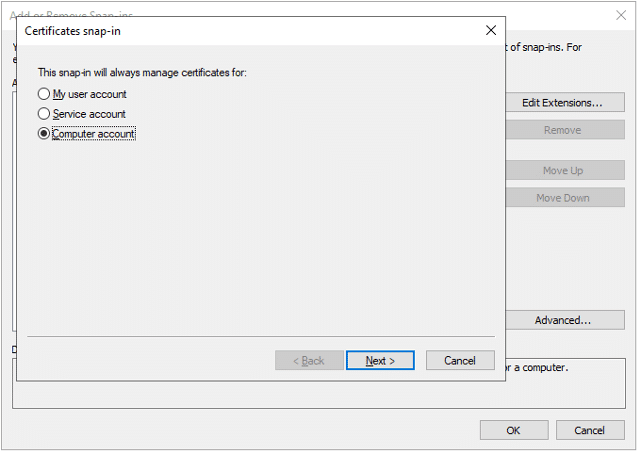Close the Add or Remove Snap-ins window
The image size is (642, 454).
tap(621, 15)
